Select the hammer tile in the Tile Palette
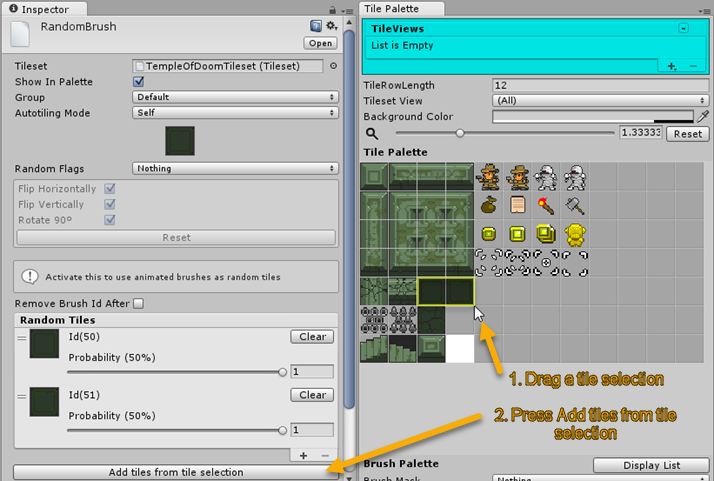Image resolution: width=714 pixels, height=481 pixels. tap(575, 206)
